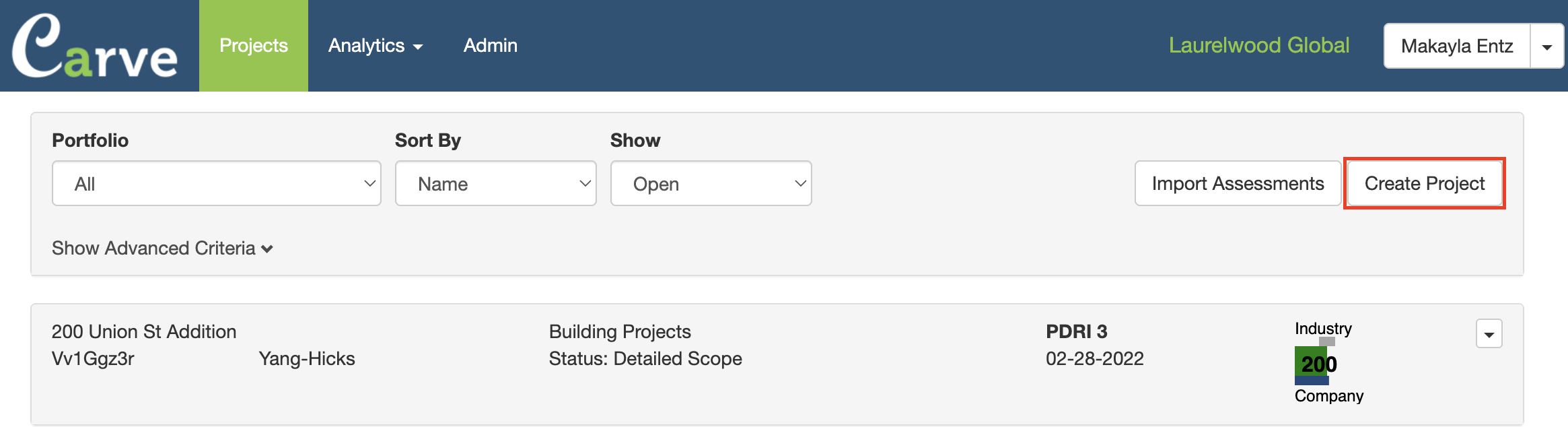1568x427 pixels.
Task: Open the project row actions caret
Action: click(1489, 334)
